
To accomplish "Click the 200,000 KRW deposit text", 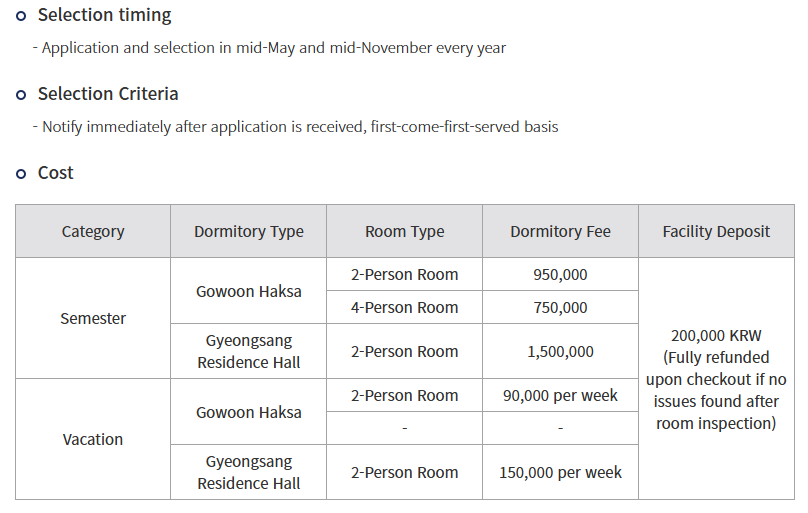I will [x=716, y=336].
